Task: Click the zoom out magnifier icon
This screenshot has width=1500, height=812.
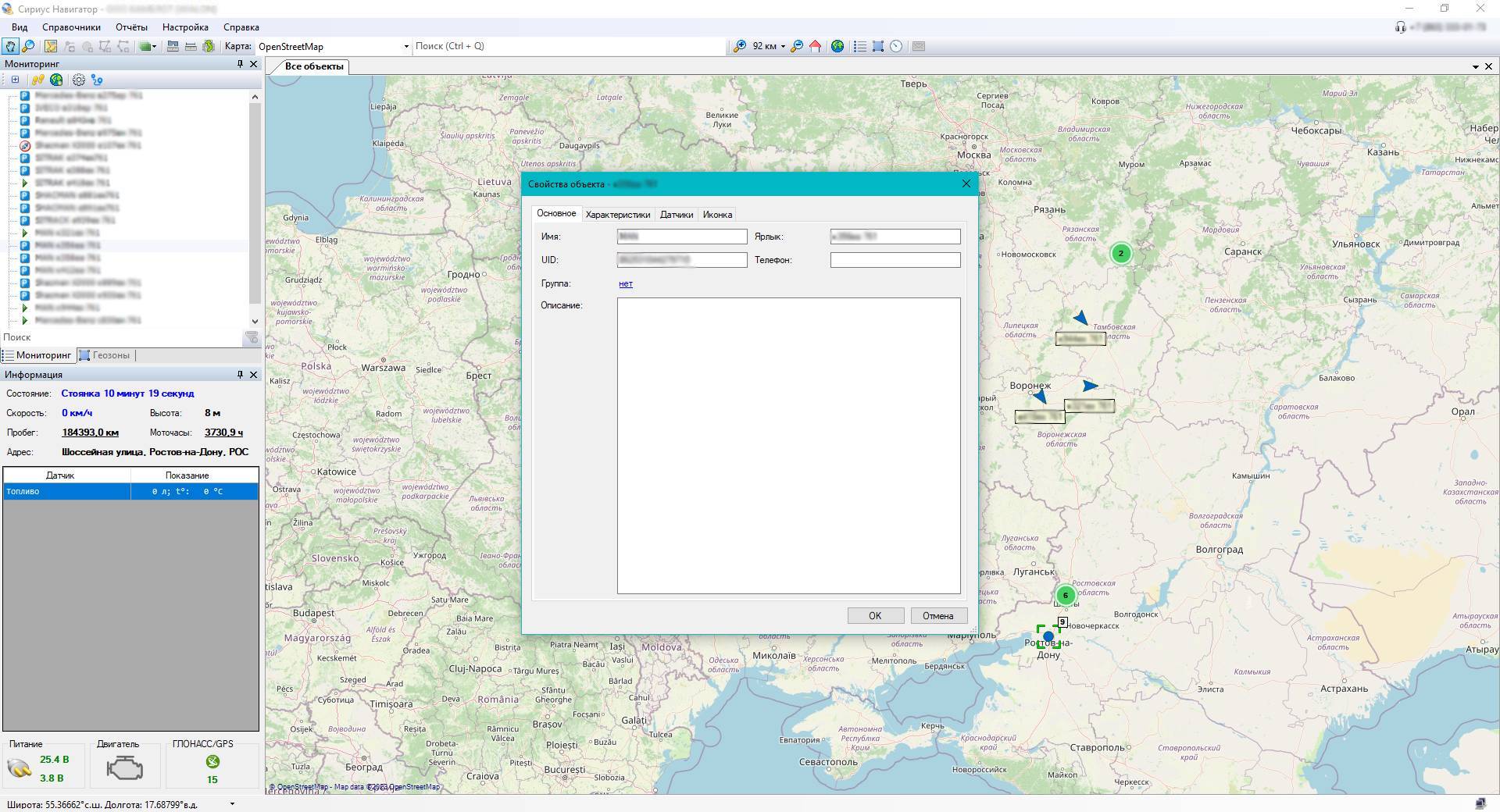Action: [796, 47]
